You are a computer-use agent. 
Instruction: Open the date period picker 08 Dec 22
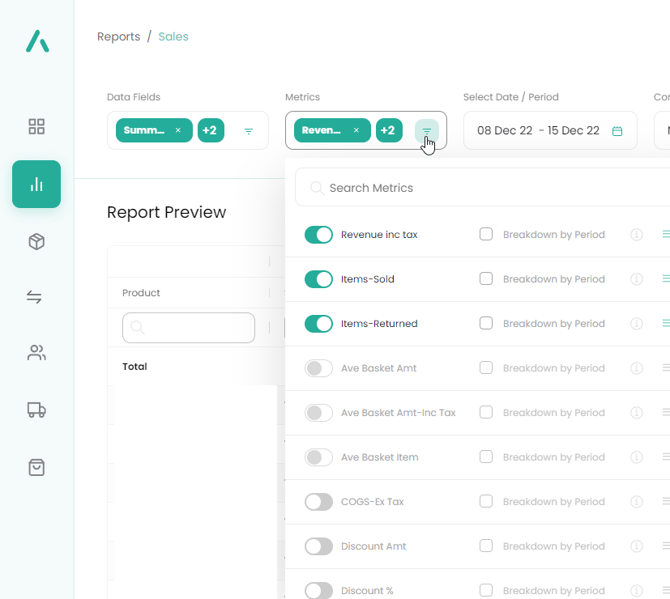click(538, 131)
